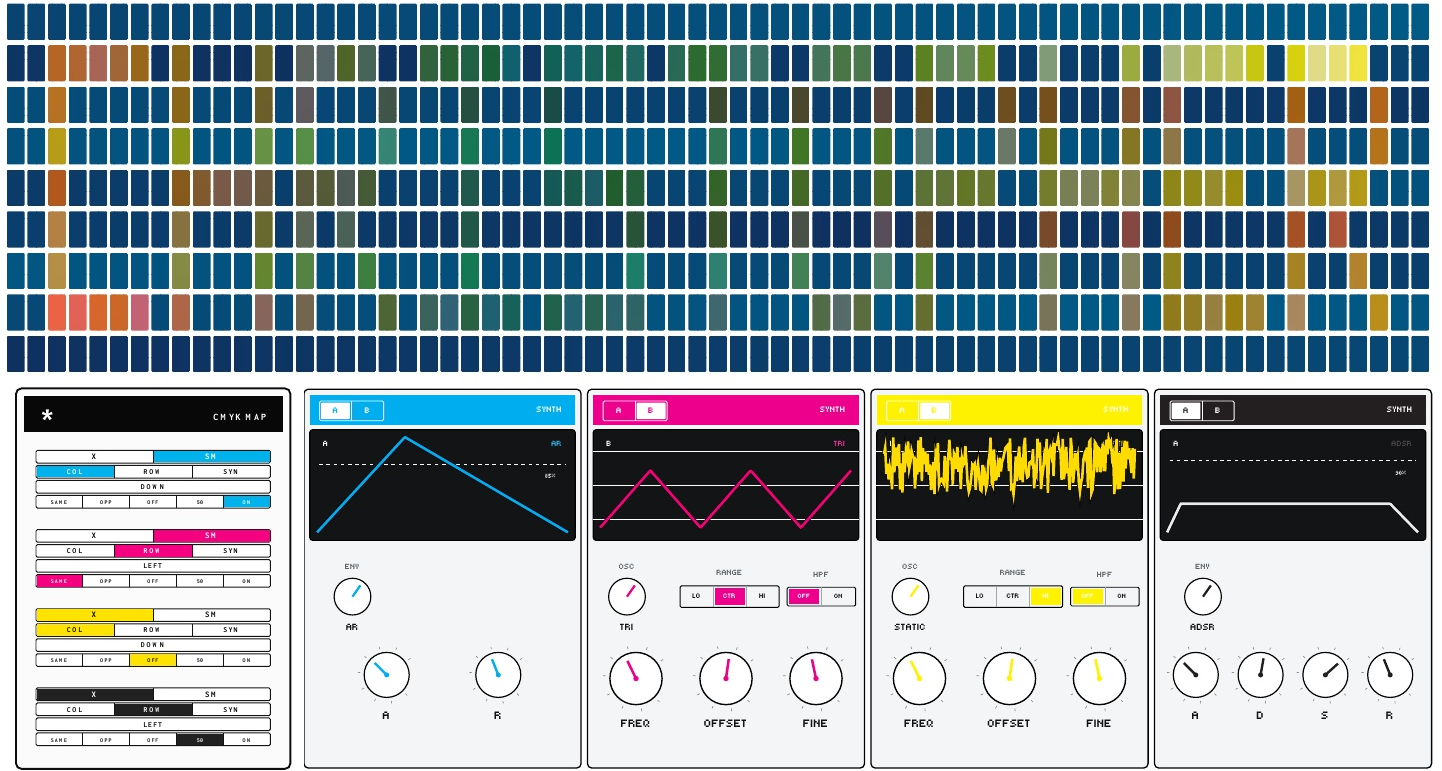This screenshot has width=1442, height=771.
Task: Set magenta group mode to OPP
Action: 106,581
